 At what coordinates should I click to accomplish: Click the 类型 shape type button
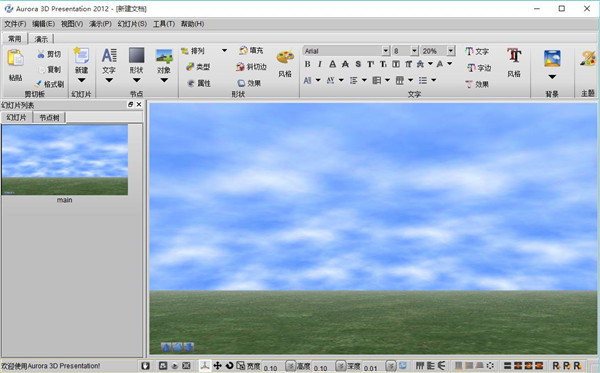(198, 67)
